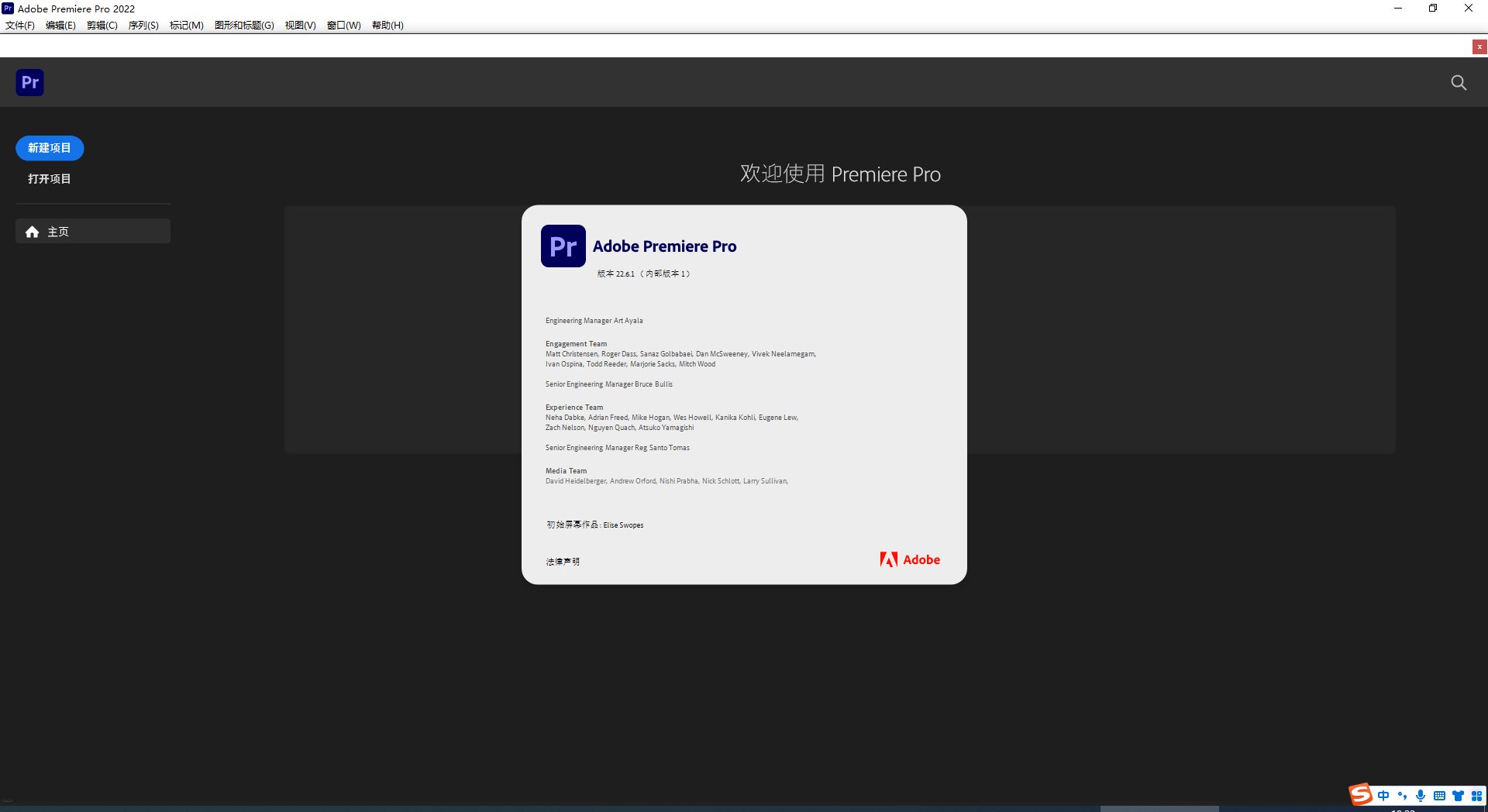Click the 新建项目 button
The height and width of the screenshot is (812, 1488).
[49, 148]
